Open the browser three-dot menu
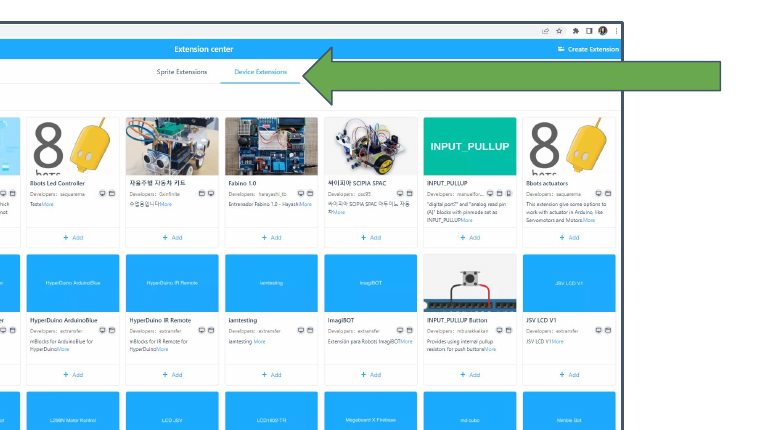This screenshot has width=770, height=430. pos(616,31)
